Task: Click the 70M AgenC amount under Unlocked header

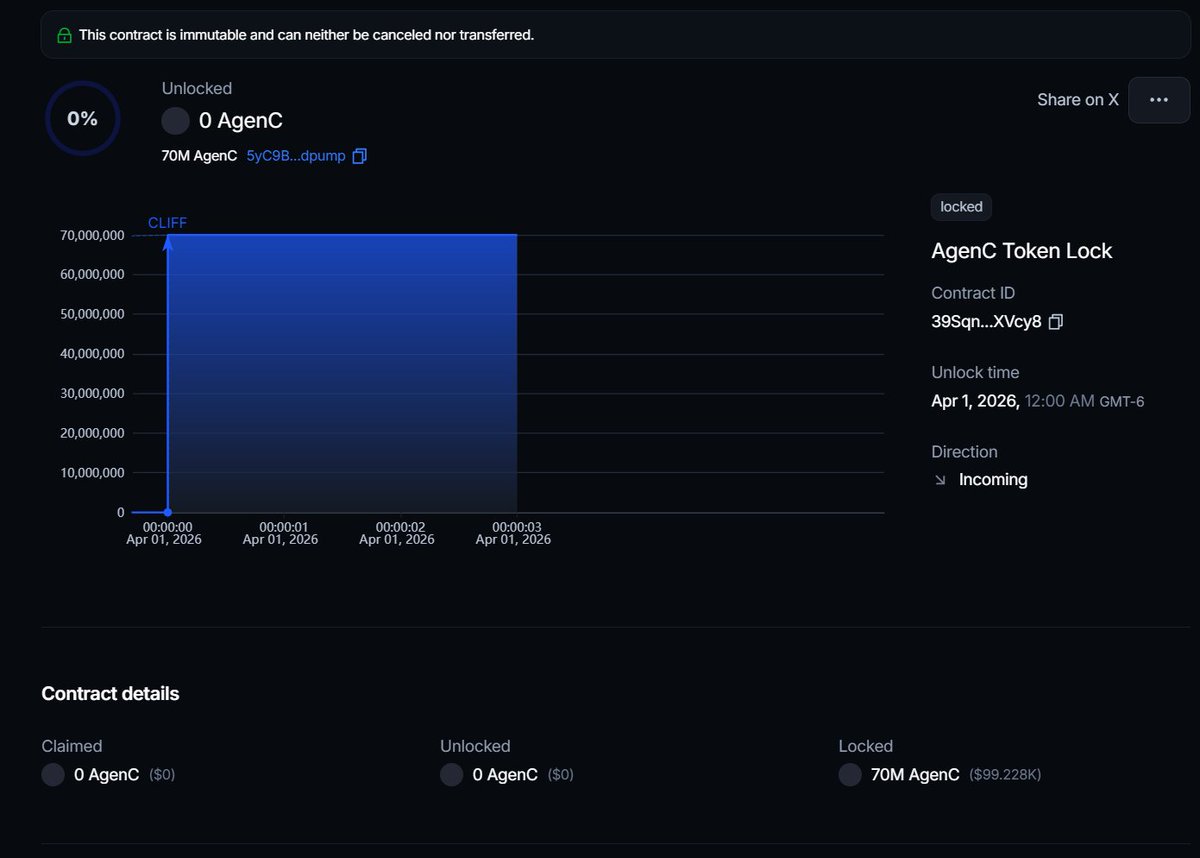Action: coord(199,156)
